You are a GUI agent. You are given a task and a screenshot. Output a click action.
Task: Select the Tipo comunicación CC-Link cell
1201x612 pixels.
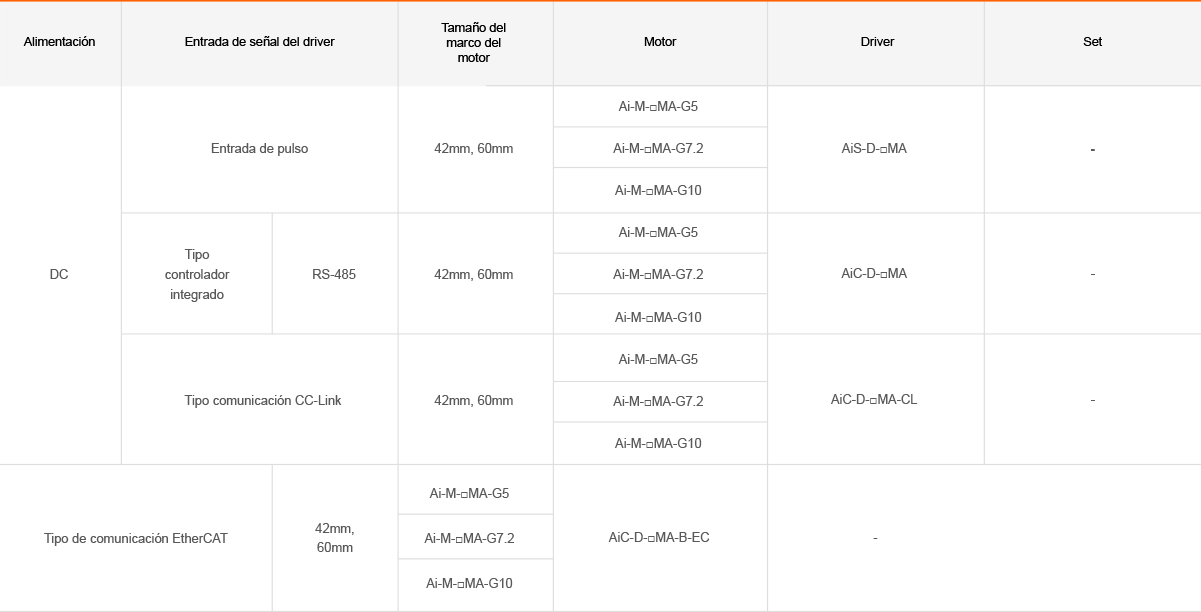pos(263,400)
